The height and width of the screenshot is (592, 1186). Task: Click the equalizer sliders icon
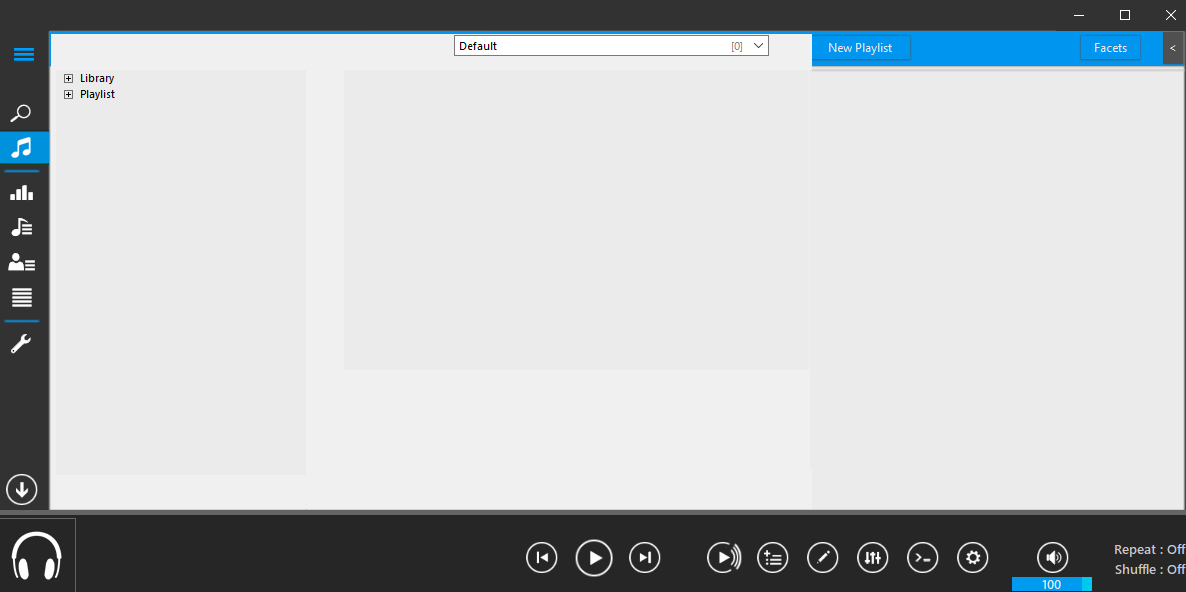point(873,558)
